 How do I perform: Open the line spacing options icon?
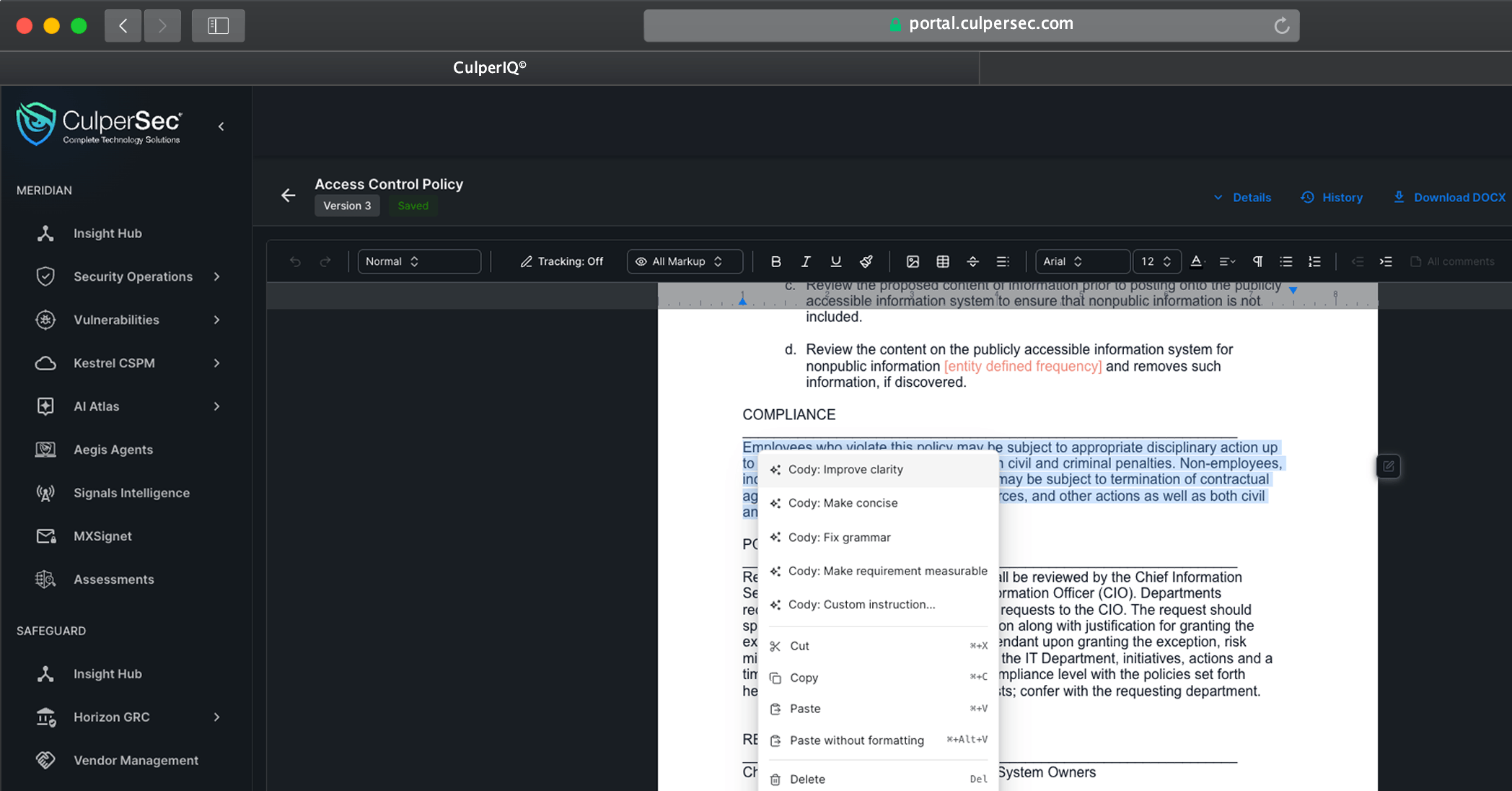coord(1003,261)
